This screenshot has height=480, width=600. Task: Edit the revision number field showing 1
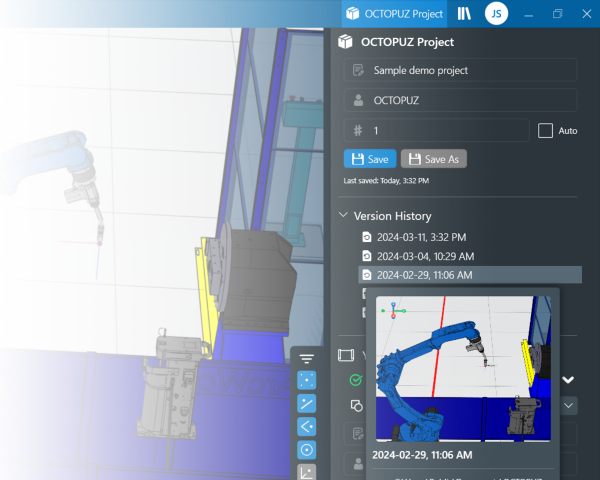tap(436, 131)
